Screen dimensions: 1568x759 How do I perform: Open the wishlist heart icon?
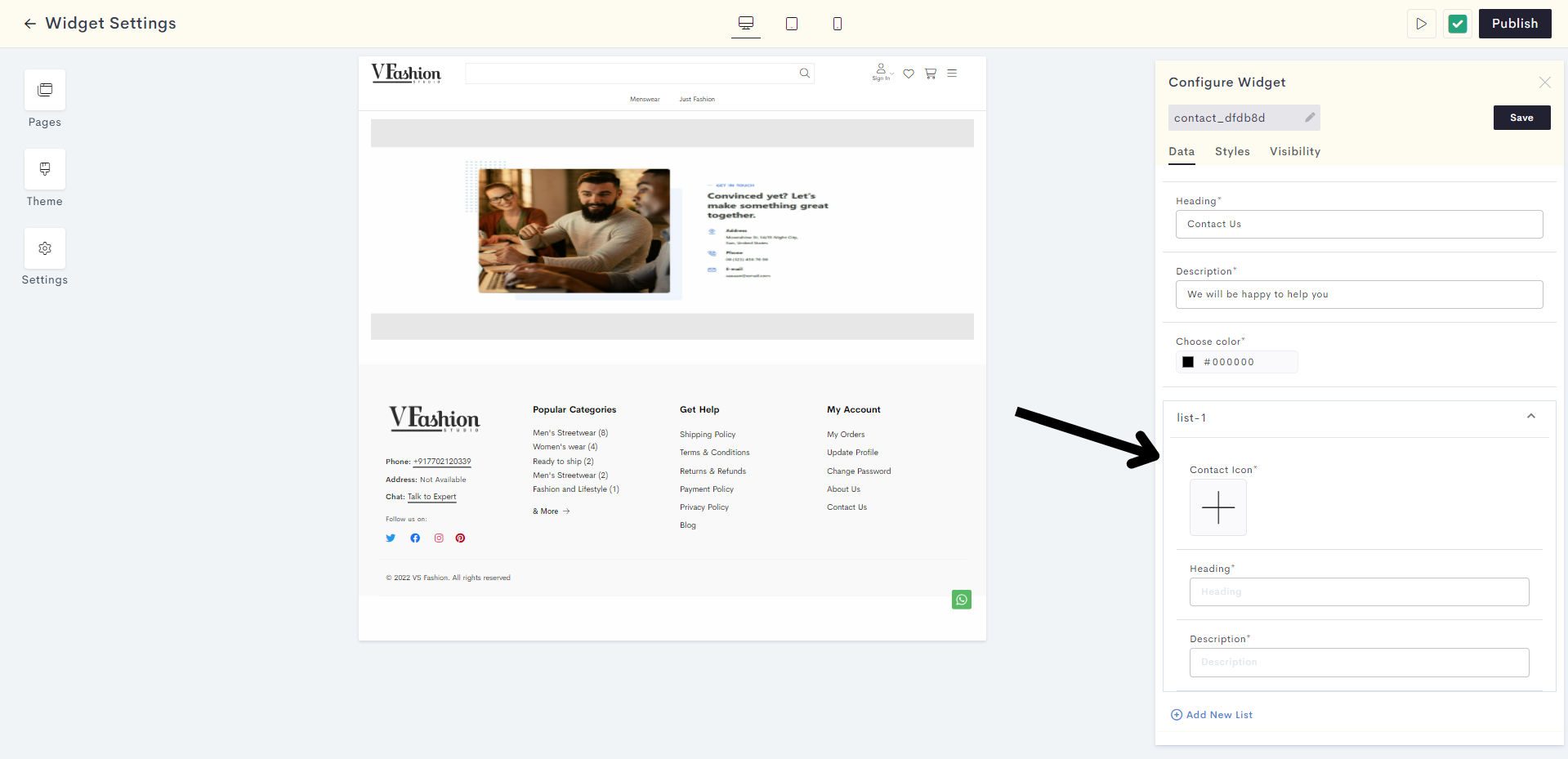point(909,74)
